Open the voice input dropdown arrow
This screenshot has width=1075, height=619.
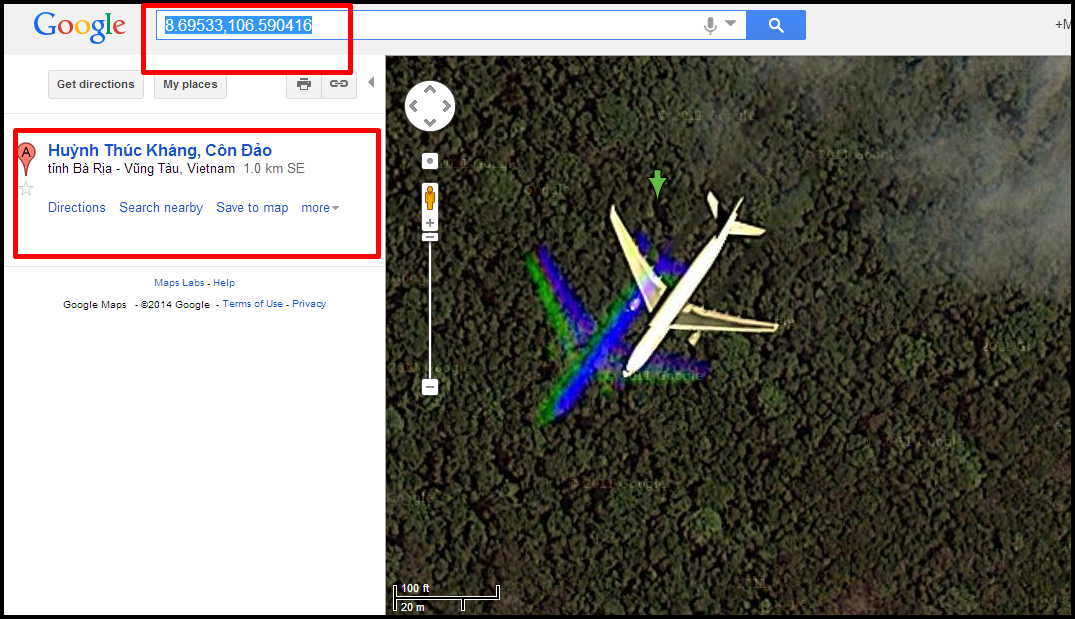click(x=731, y=23)
